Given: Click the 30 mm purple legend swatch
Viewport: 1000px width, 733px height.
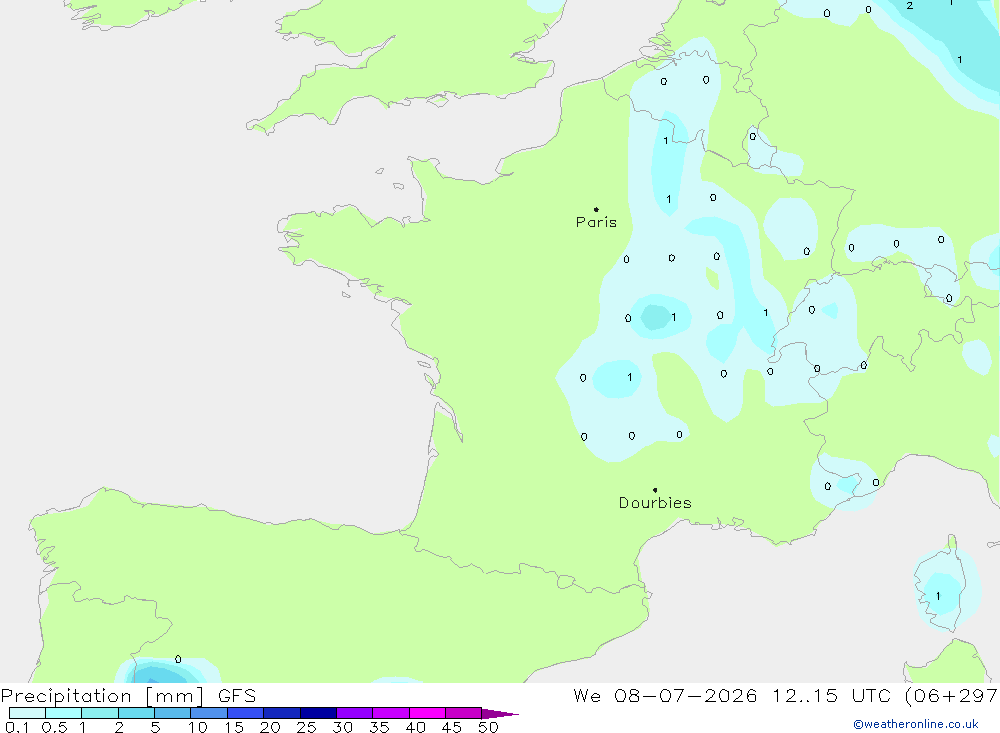Looking at the screenshot, I should click(354, 713).
